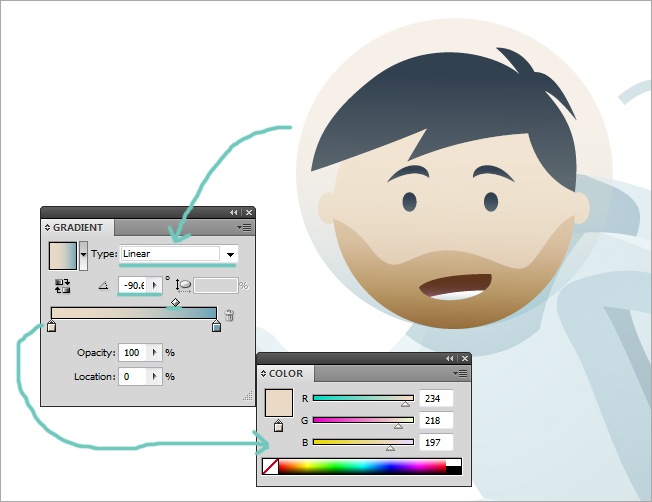Select the right blue gradient stop
The image size is (652, 502).
point(216,326)
